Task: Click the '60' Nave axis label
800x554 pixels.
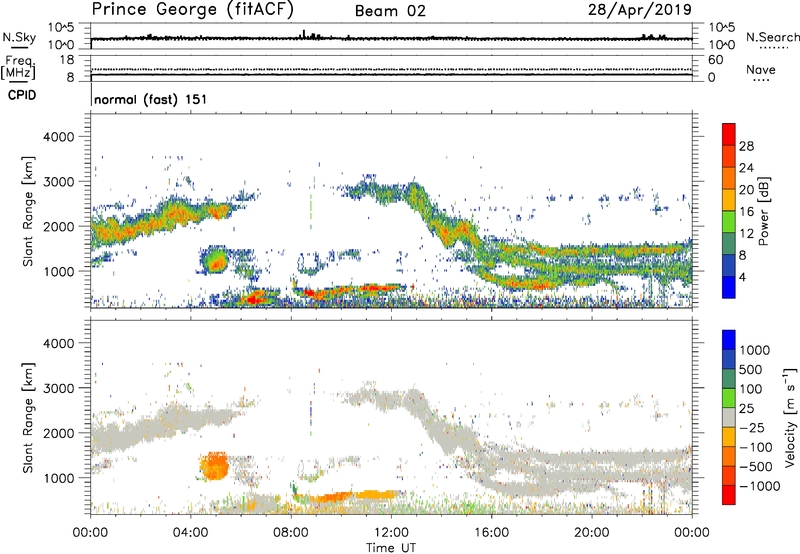Action: (x=715, y=60)
